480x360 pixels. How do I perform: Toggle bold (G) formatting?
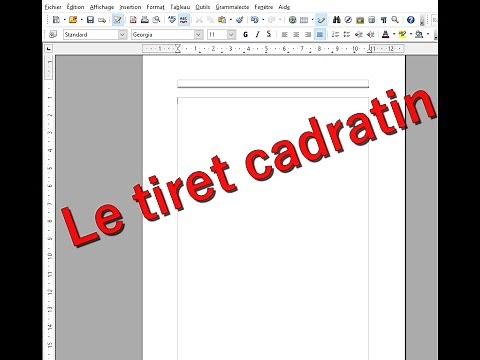click(246, 34)
